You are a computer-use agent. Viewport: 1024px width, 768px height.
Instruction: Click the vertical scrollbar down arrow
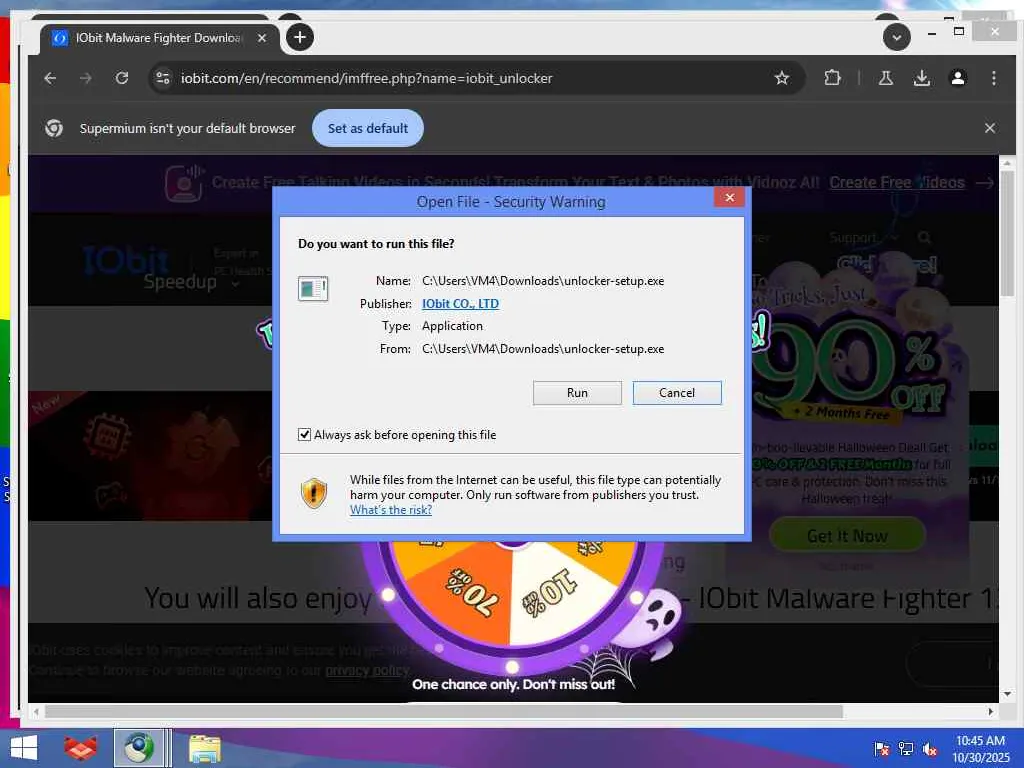point(1007,694)
